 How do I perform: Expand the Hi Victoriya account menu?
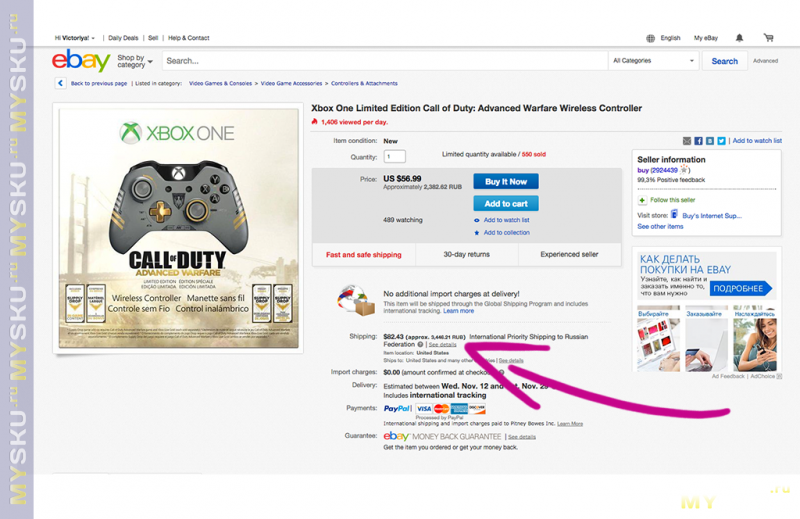[x=78, y=38]
